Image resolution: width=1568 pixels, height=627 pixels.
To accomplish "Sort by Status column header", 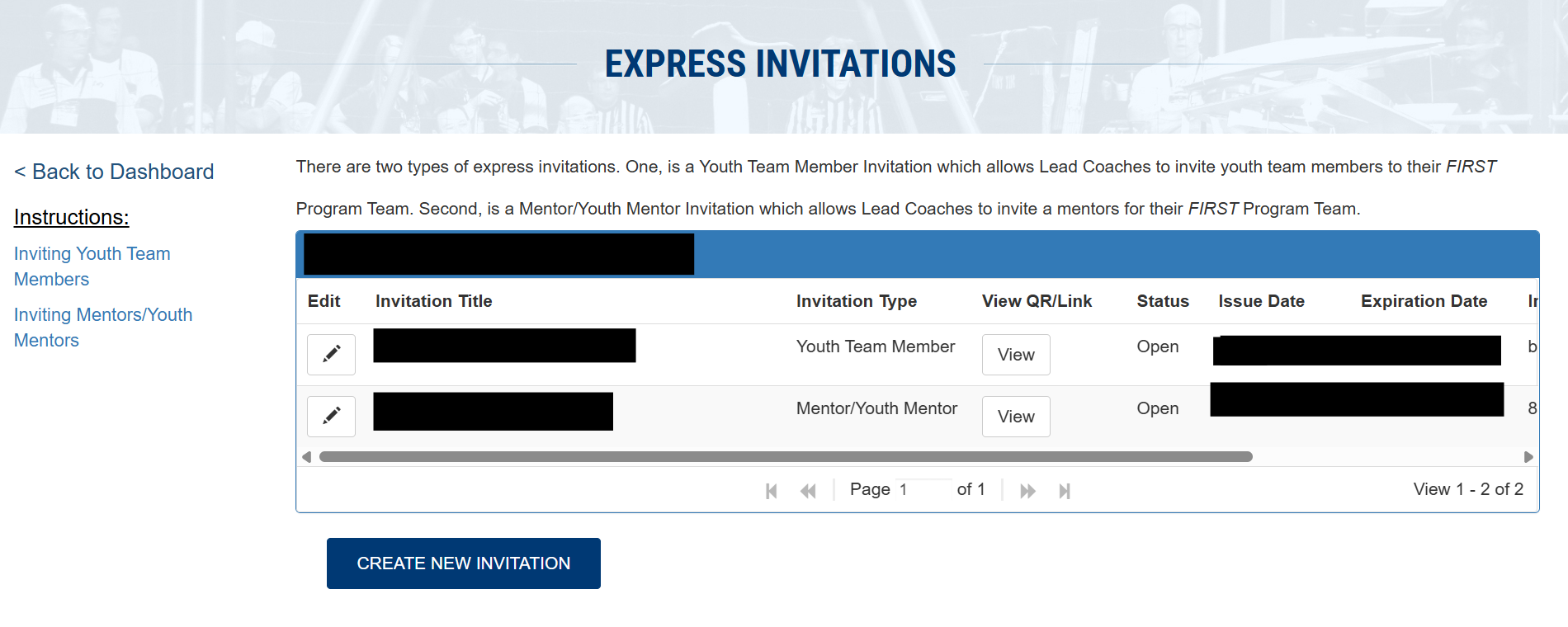I will pos(1163,301).
